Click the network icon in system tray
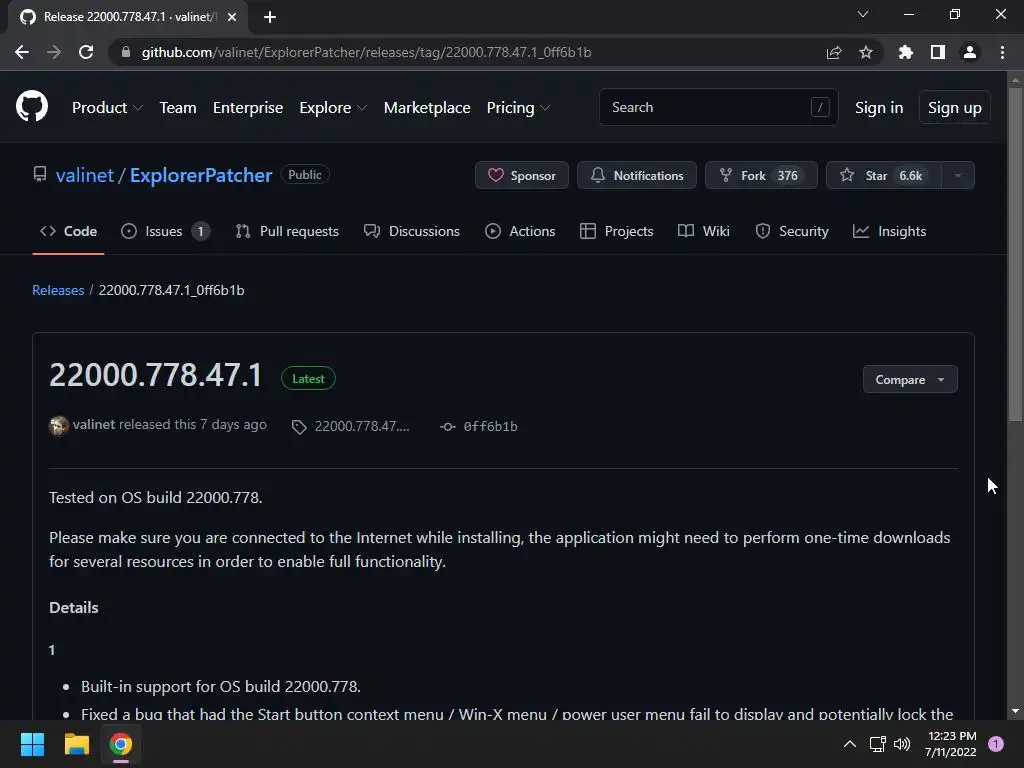1024x768 pixels. pyautogui.click(x=878, y=744)
